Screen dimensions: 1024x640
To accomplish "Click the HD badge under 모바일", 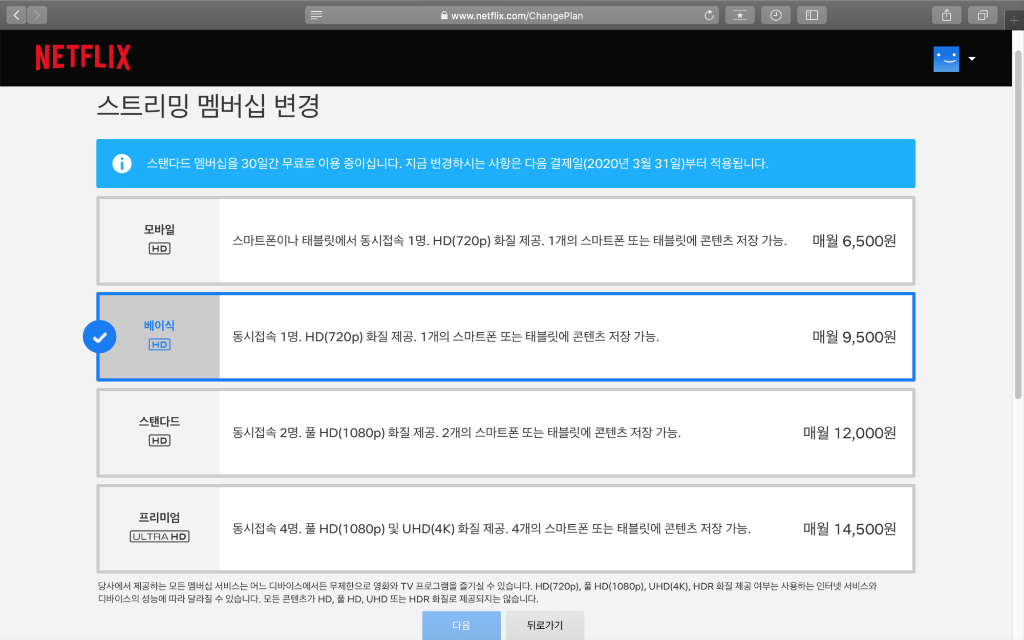I will (x=159, y=248).
